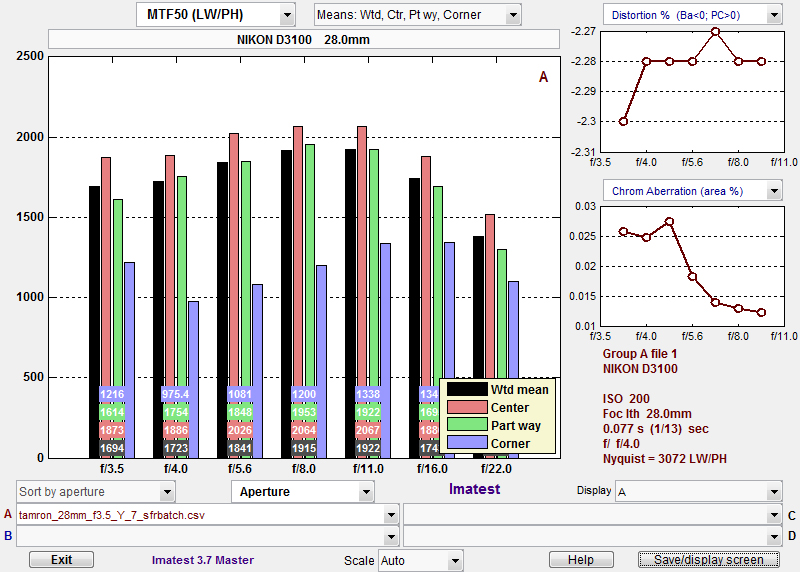Click the 975.4 corner value label at f/4.0

pos(176,394)
